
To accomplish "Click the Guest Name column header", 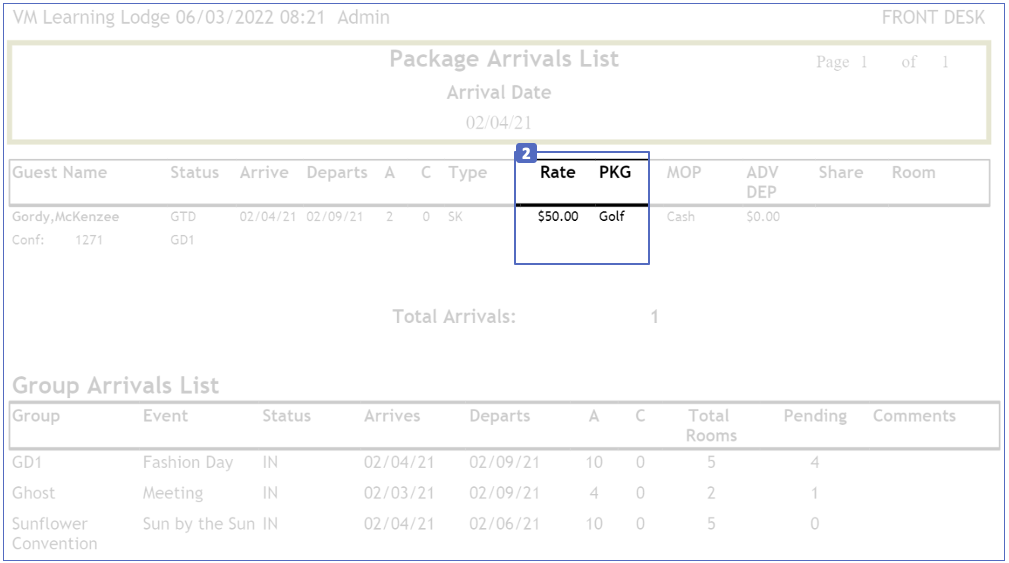I will (60, 172).
